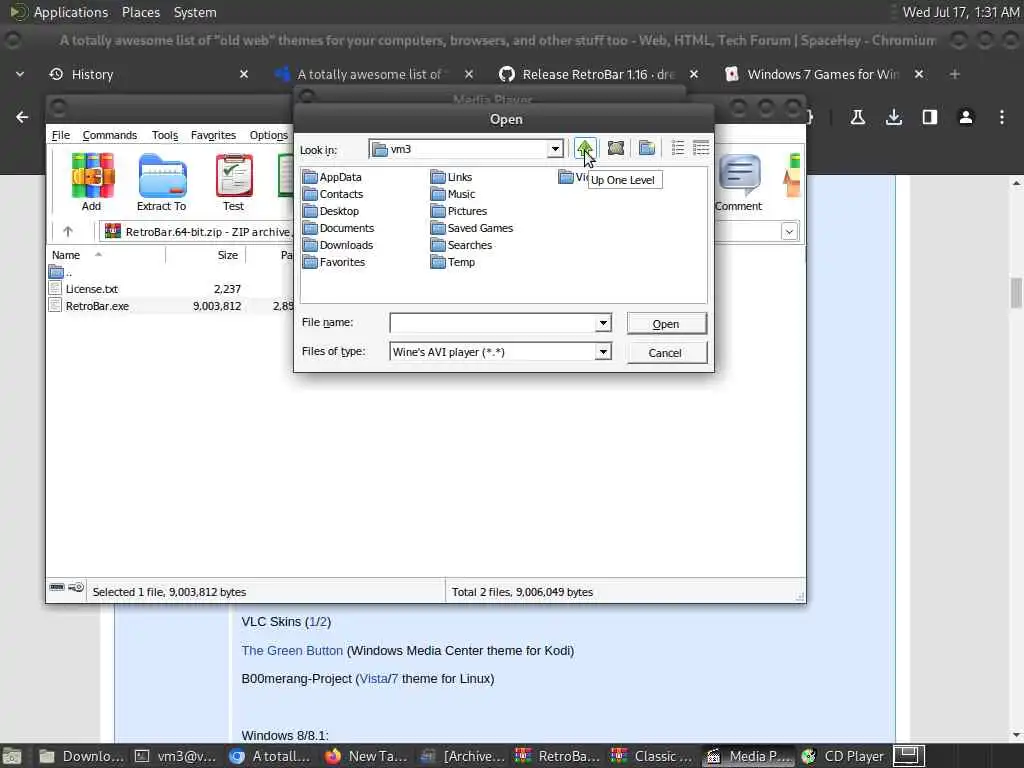Expand the Look in folder dropdown

click(x=554, y=149)
